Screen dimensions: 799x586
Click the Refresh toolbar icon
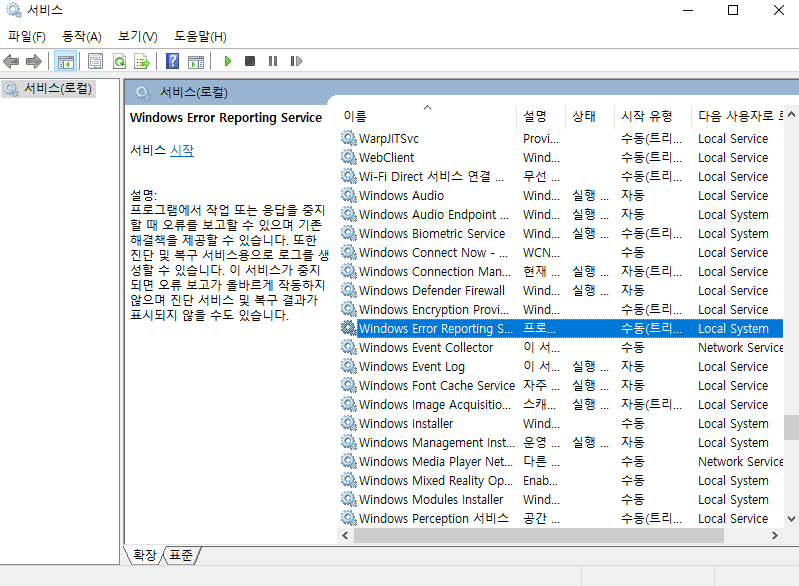(x=120, y=62)
